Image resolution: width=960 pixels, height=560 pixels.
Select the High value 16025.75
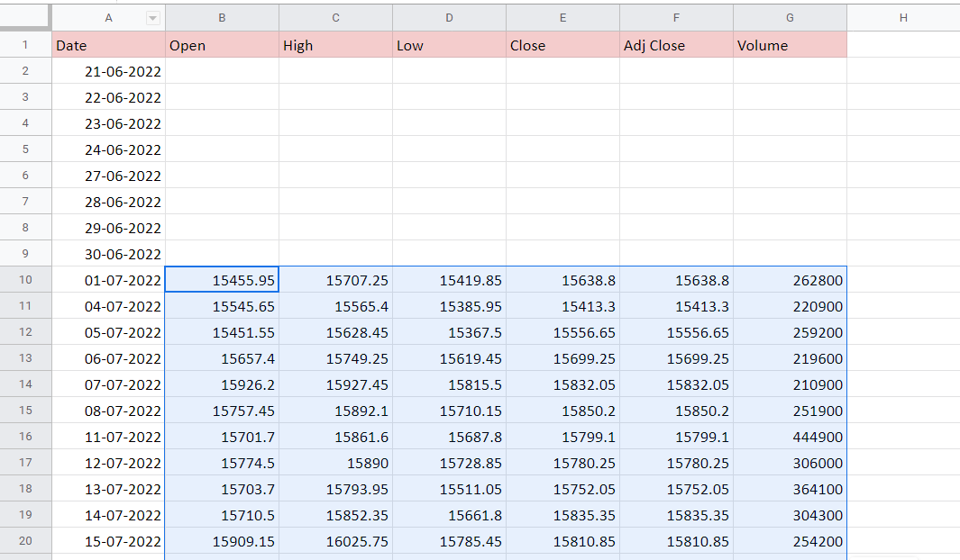(336, 541)
